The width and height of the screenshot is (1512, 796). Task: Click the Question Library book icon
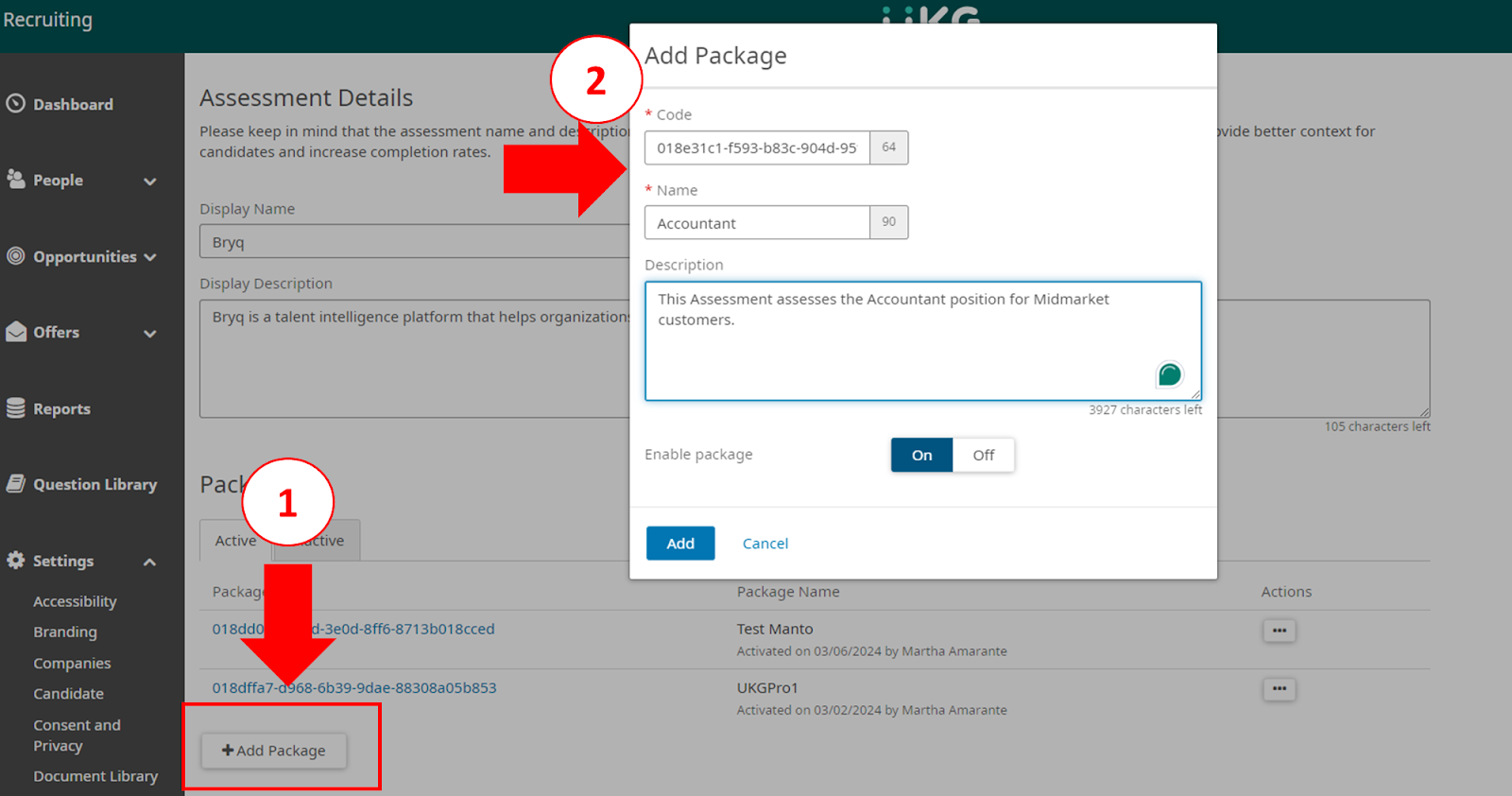pos(15,483)
